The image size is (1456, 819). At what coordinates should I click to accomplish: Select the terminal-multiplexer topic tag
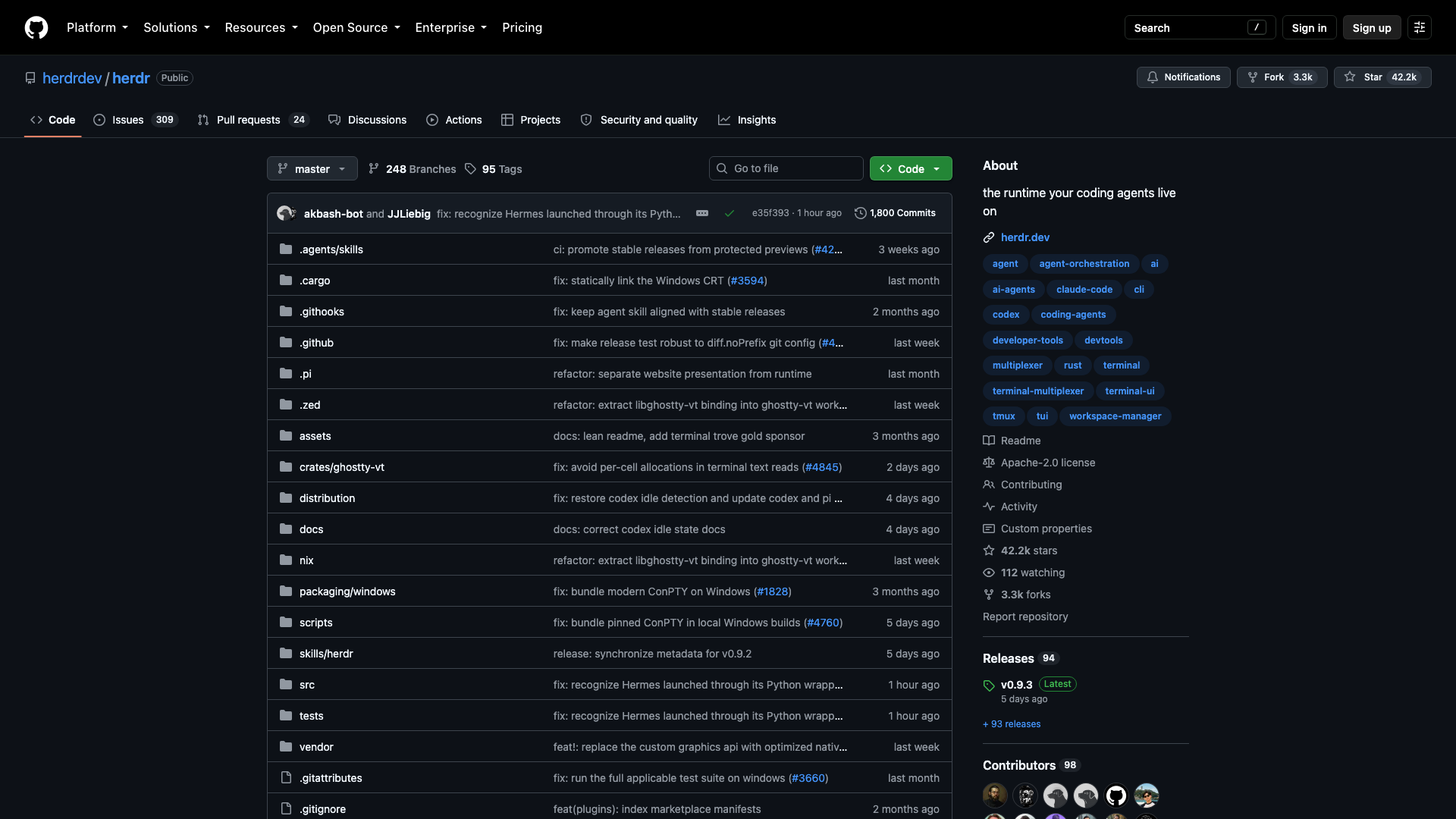[x=1037, y=391]
